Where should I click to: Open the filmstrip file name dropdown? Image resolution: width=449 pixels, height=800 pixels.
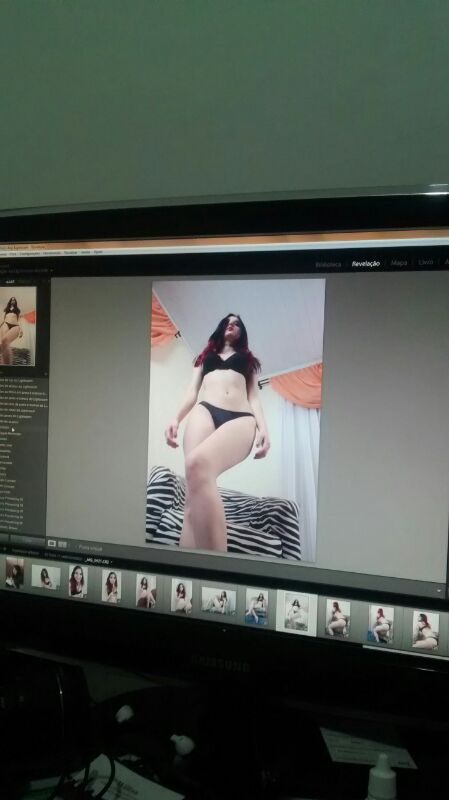[97, 561]
